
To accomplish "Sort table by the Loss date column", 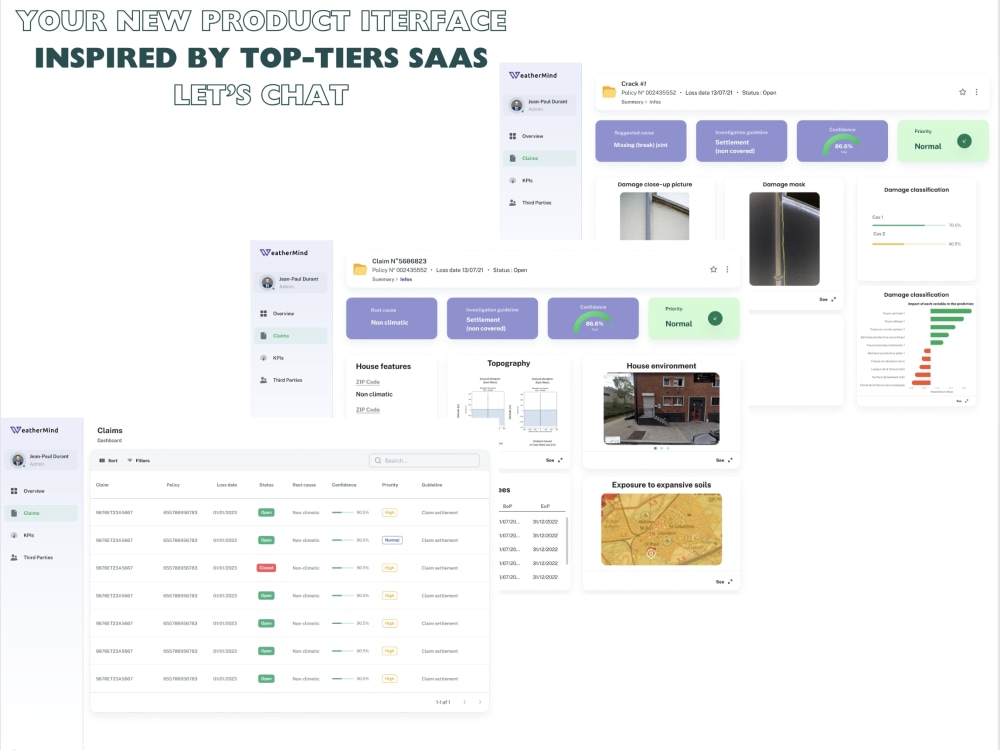I will point(226,485).
